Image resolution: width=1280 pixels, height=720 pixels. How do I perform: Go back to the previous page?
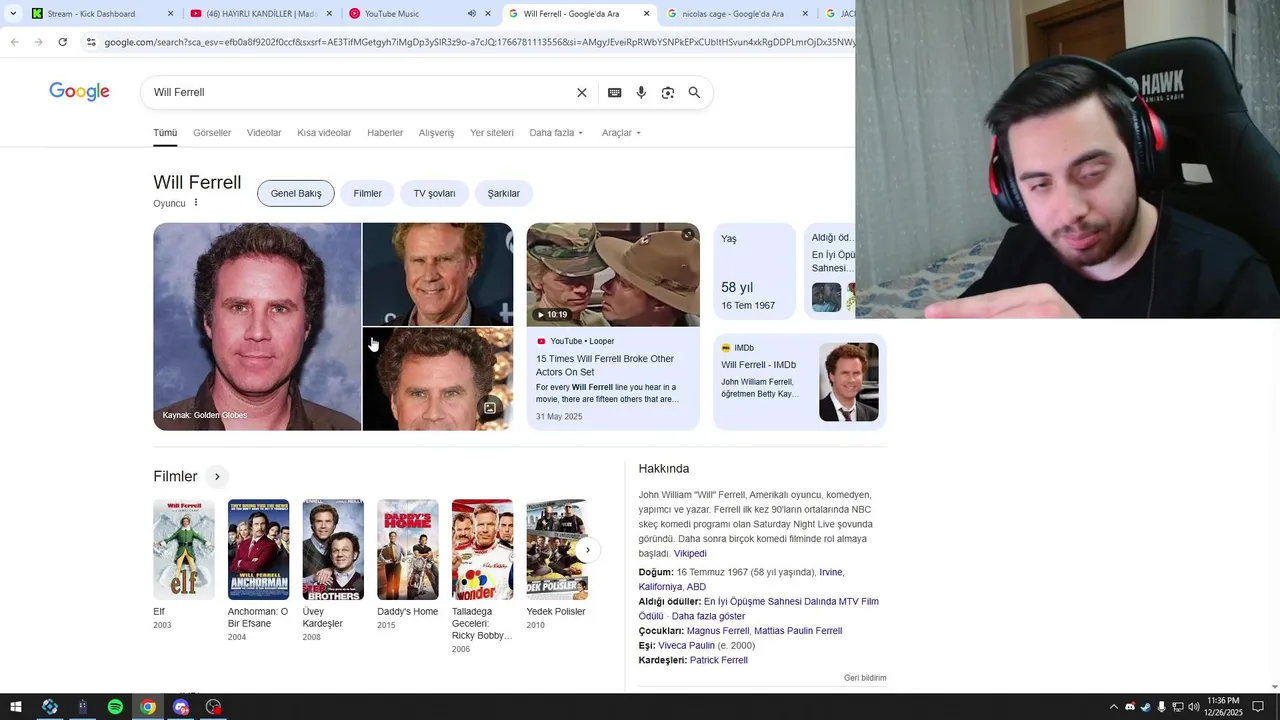14,42
